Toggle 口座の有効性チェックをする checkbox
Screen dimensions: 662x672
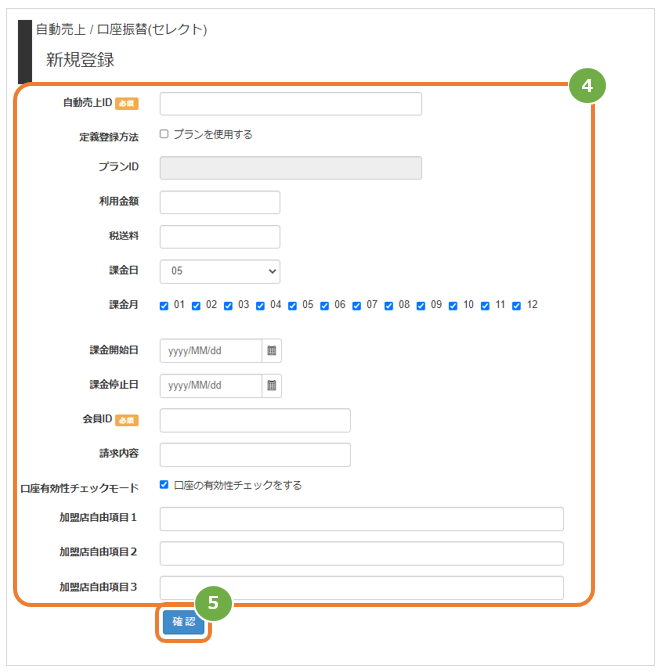click(x=164, y=484)
